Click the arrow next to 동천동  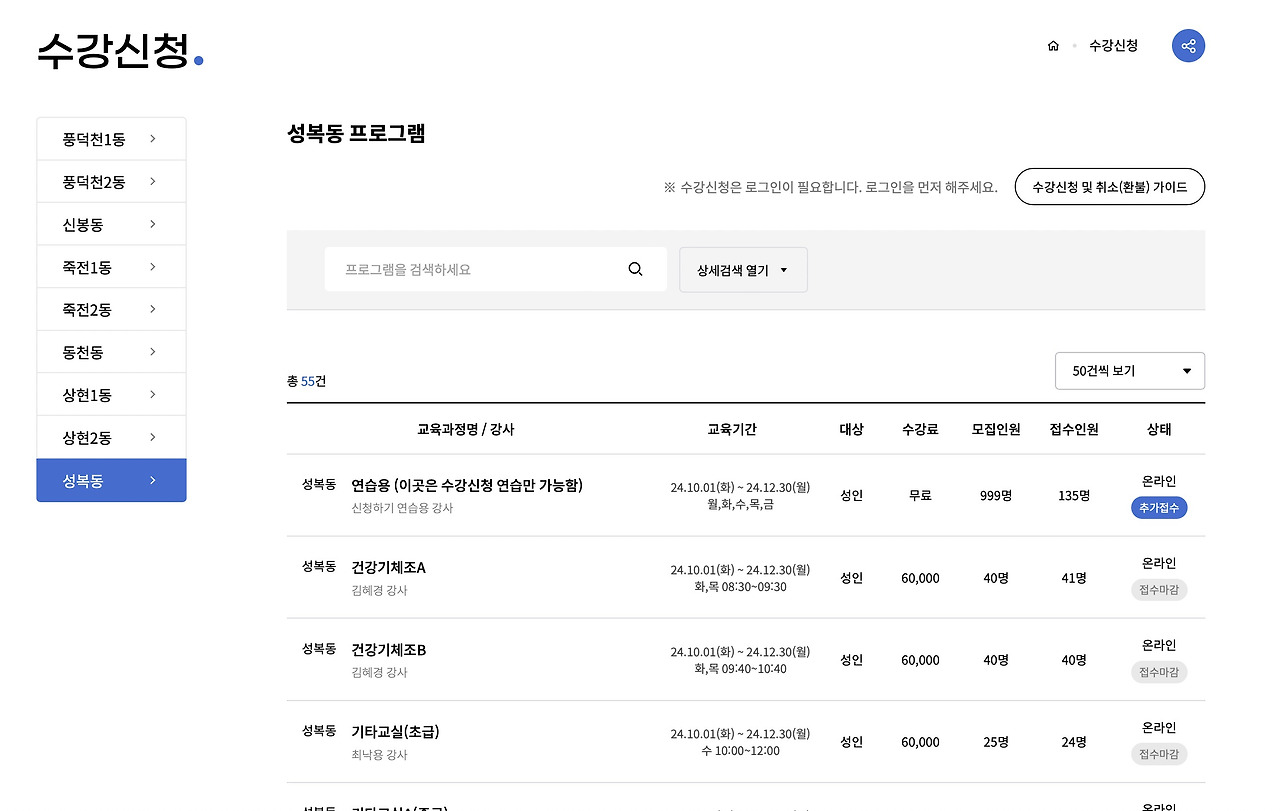pos(152,352)
